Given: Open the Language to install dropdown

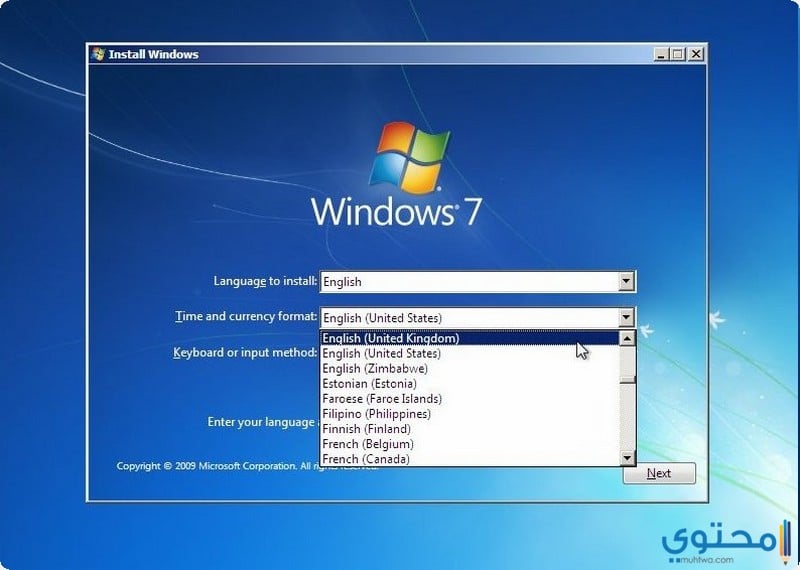Looking at the screenshot, I should tap(626, 281).
